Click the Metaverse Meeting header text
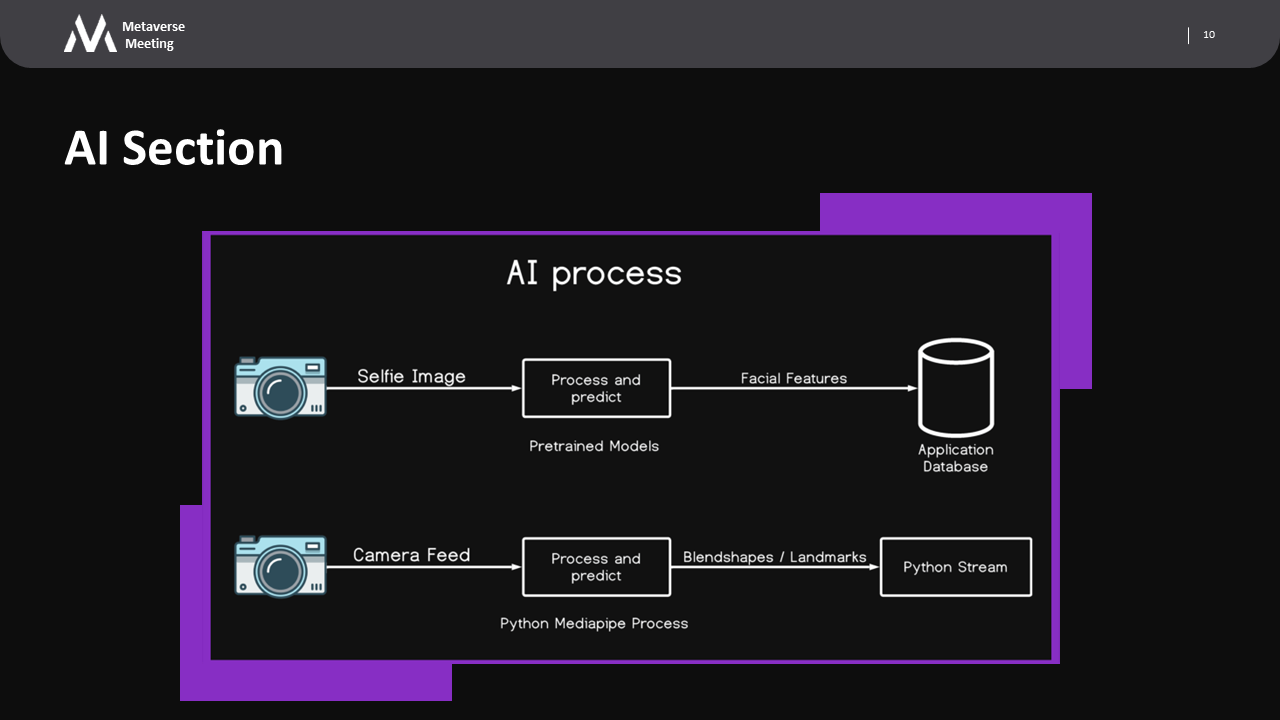 click(152, 35)
